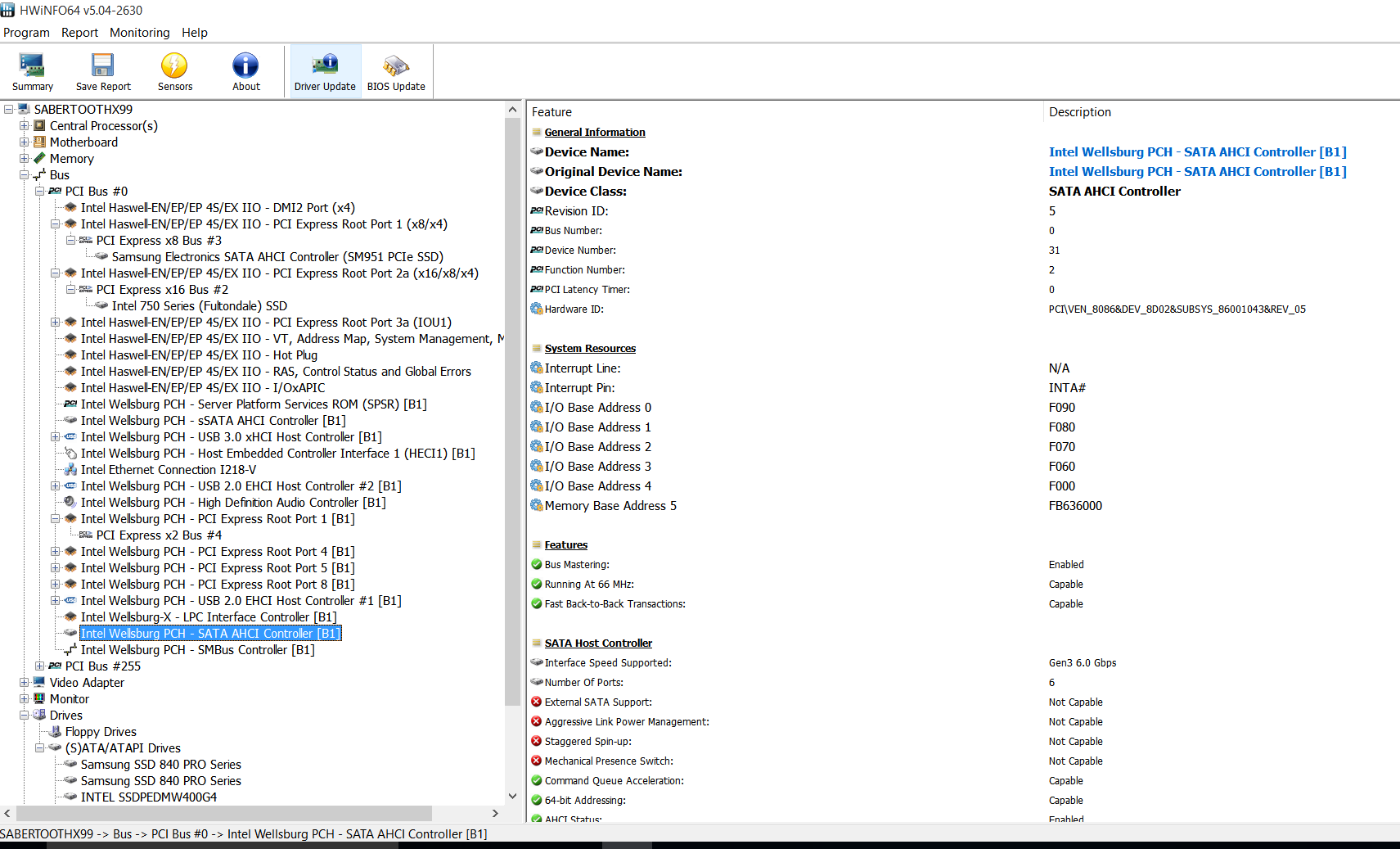Click the Memory module icon
The height and width of the screenshot is (849, 1400).
pos(39,158)
